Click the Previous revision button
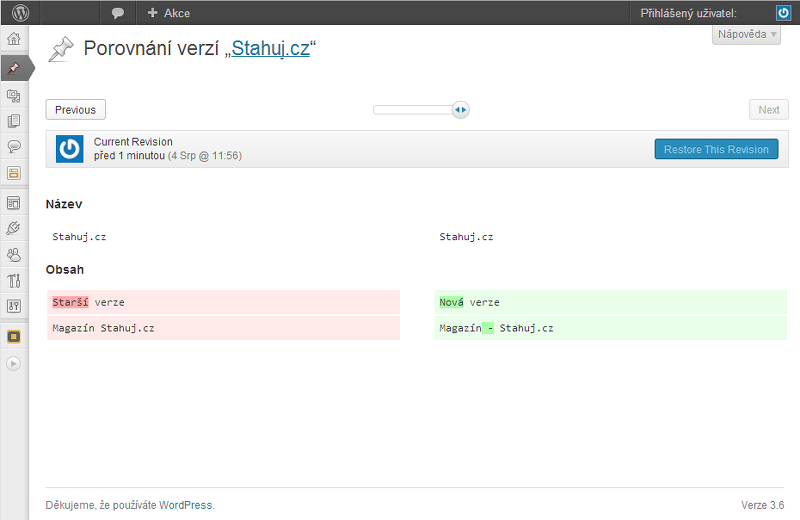The width and height of the screenshot is (800, 520). pyautogui.click(x=76, y=110)
